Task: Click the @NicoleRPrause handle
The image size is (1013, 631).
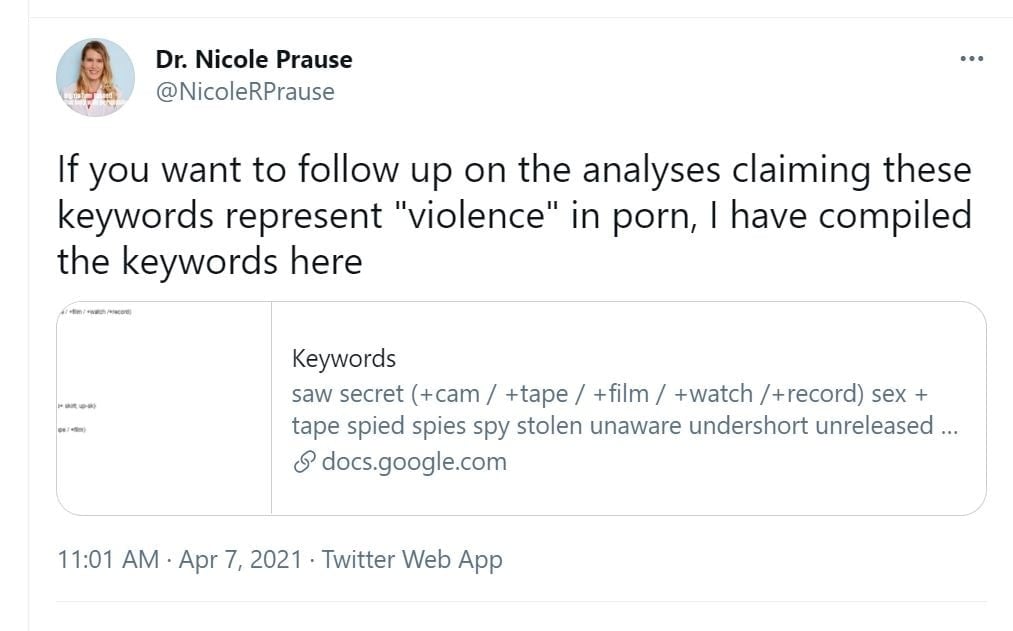Action: tap(245, 92)
